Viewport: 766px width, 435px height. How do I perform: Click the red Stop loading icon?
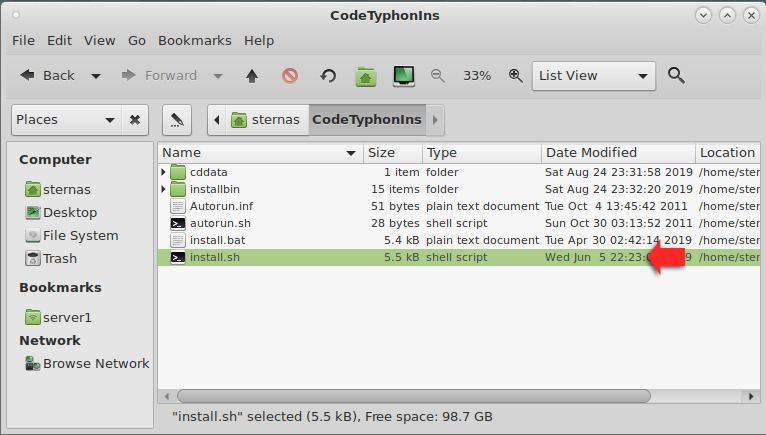click(x=290, y=76)
